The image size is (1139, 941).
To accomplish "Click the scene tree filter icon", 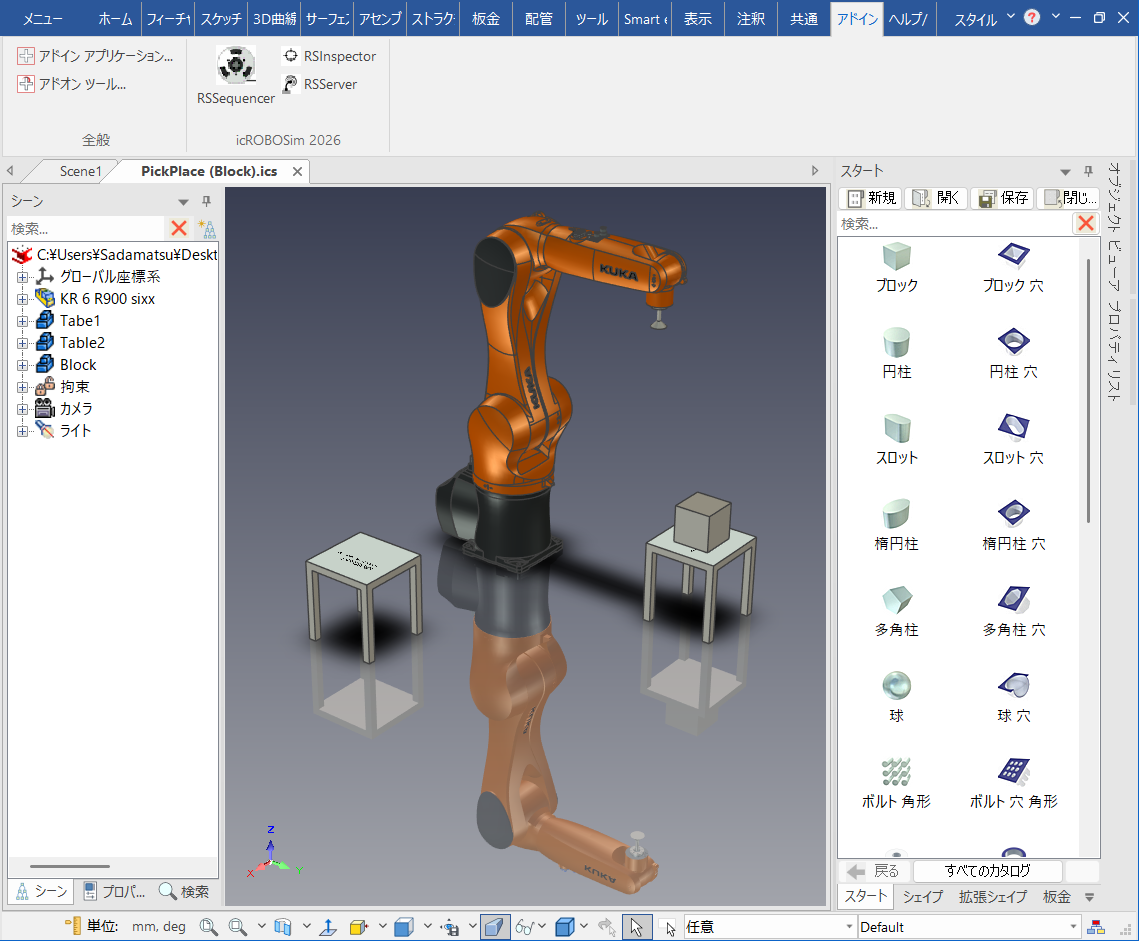I will 208,229.
